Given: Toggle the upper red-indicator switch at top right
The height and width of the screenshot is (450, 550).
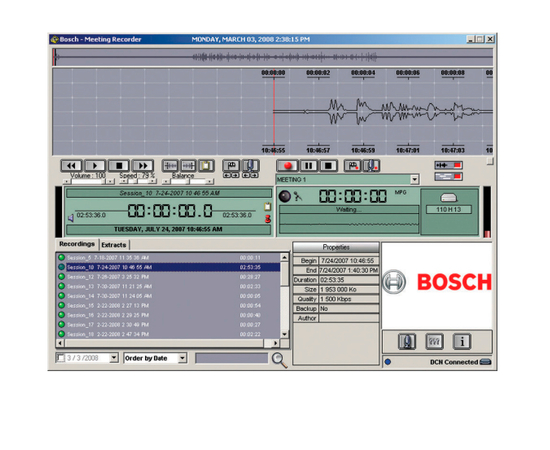Looking at the screenshot, I should click(449, 165).
